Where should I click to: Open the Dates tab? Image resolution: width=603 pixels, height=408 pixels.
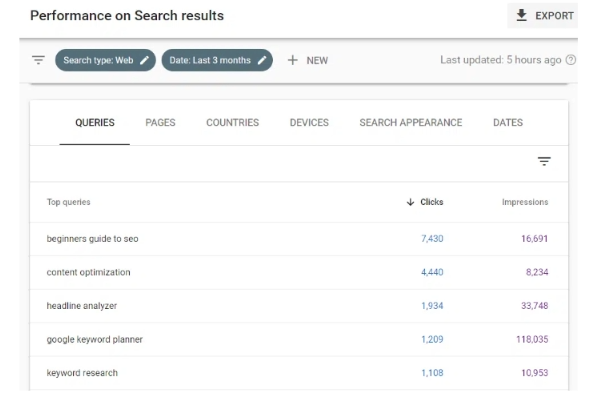(x=507, y=123)
